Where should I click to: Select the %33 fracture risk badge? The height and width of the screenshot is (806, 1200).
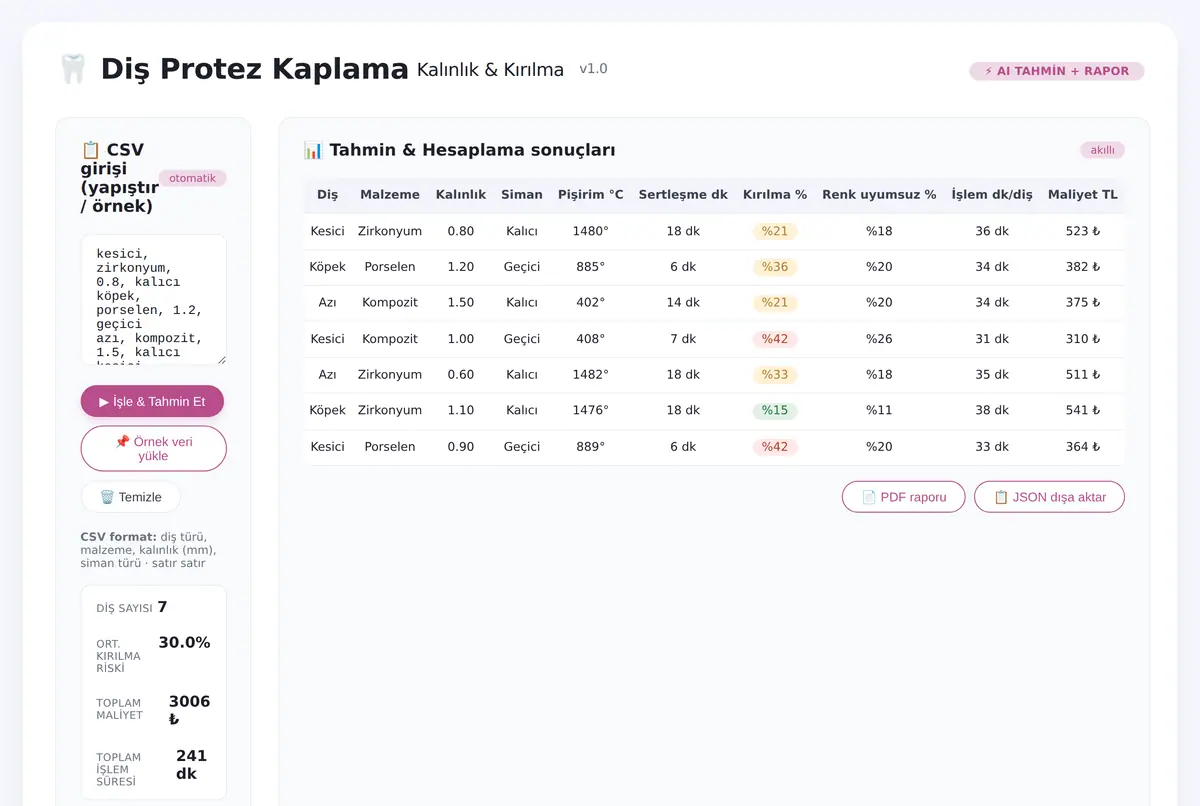[x=775, y=375]
